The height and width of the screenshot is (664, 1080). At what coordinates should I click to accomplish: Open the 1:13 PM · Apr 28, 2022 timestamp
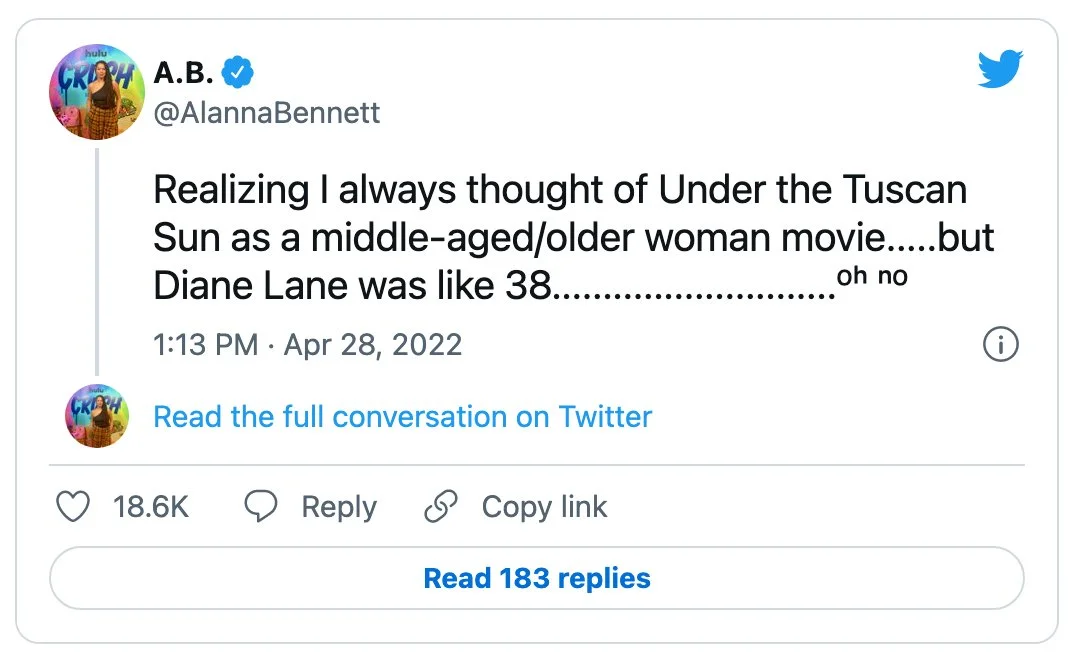pyautogui.click(x=307, y=345)
